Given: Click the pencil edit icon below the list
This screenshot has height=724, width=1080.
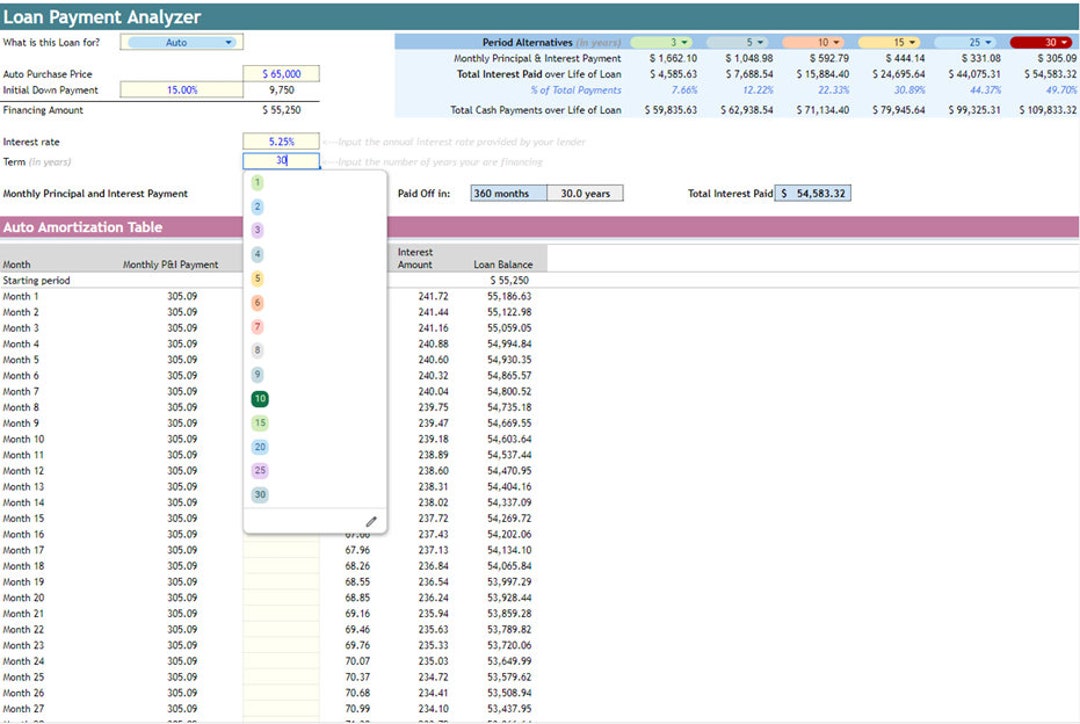Looking at the screenshot, I should (371, 521).
